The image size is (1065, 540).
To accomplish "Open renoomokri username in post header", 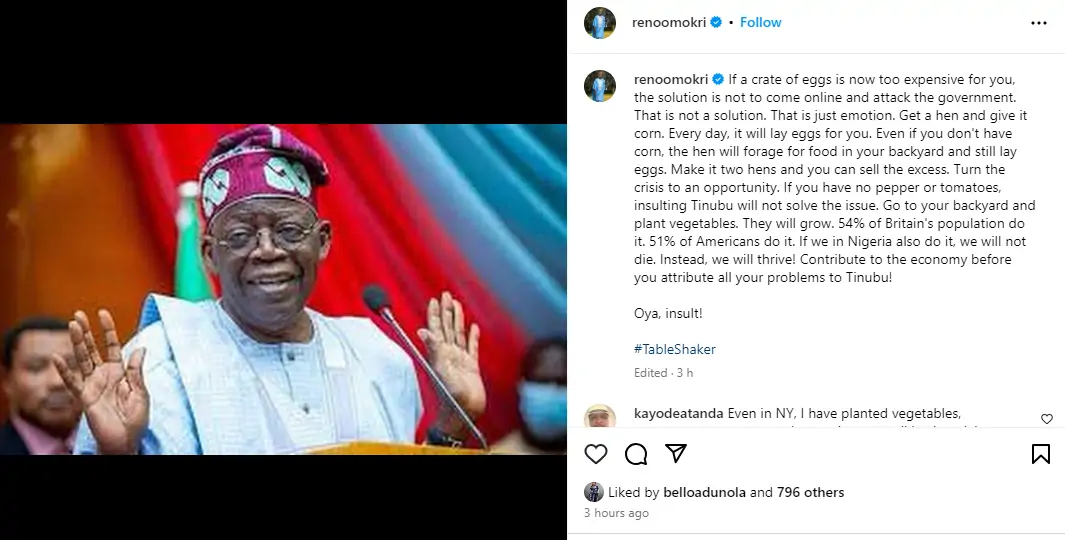I will tap(669, 22).
